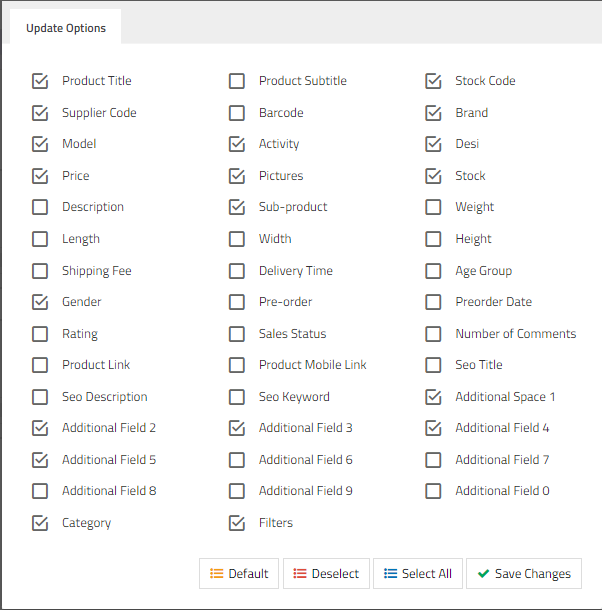Screen dimensions: 602x610
Task: Untick the Brand checkbox
Action: (x=433, y=113)
